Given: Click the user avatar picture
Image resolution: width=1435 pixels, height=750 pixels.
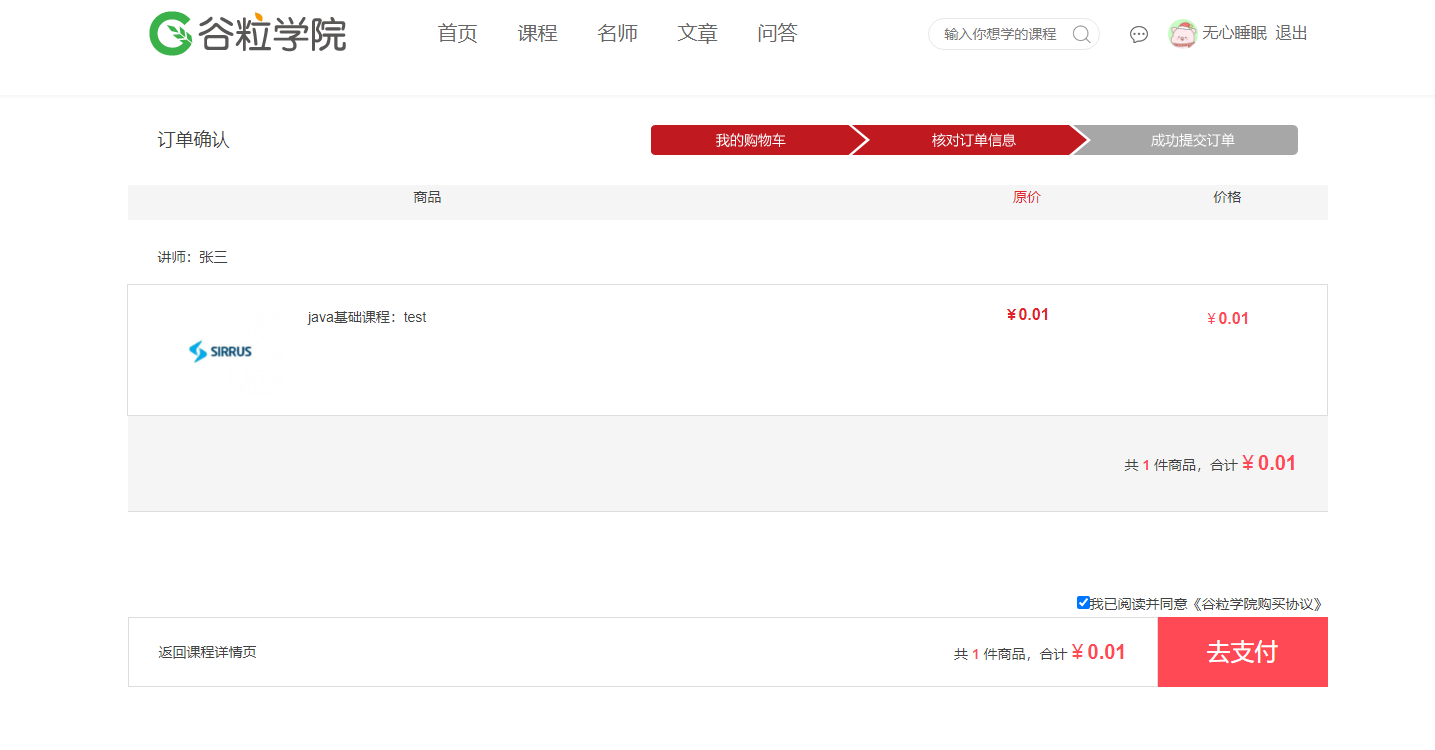Looking at the screenshot, I should [x=1182, y=34].
